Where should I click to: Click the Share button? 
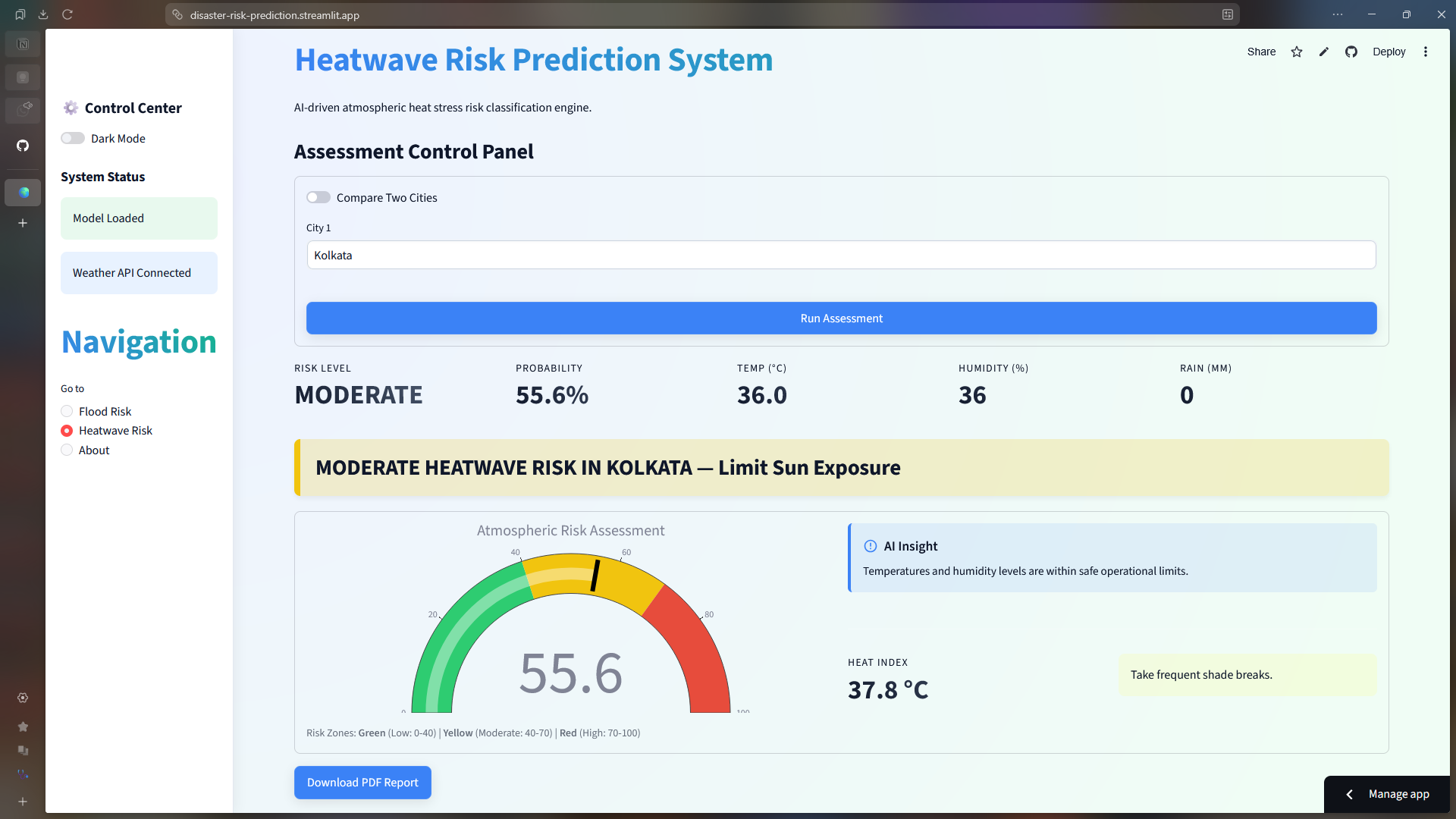(x=1261, y=52)
